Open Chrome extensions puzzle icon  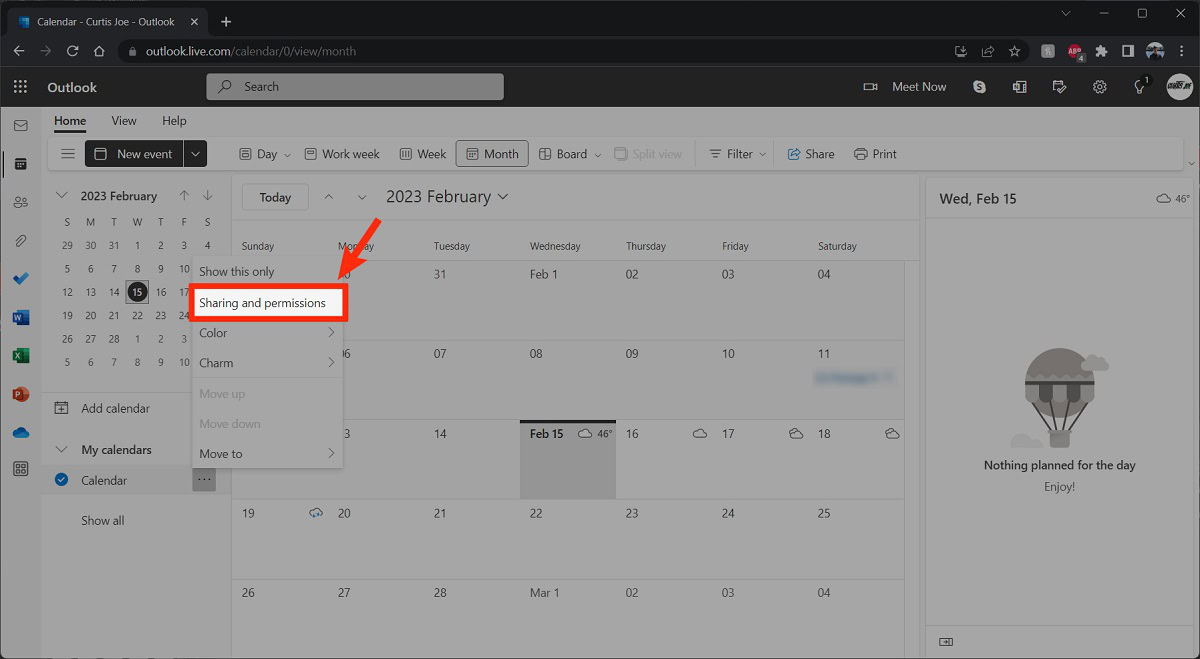click(x=1101, y=51)
